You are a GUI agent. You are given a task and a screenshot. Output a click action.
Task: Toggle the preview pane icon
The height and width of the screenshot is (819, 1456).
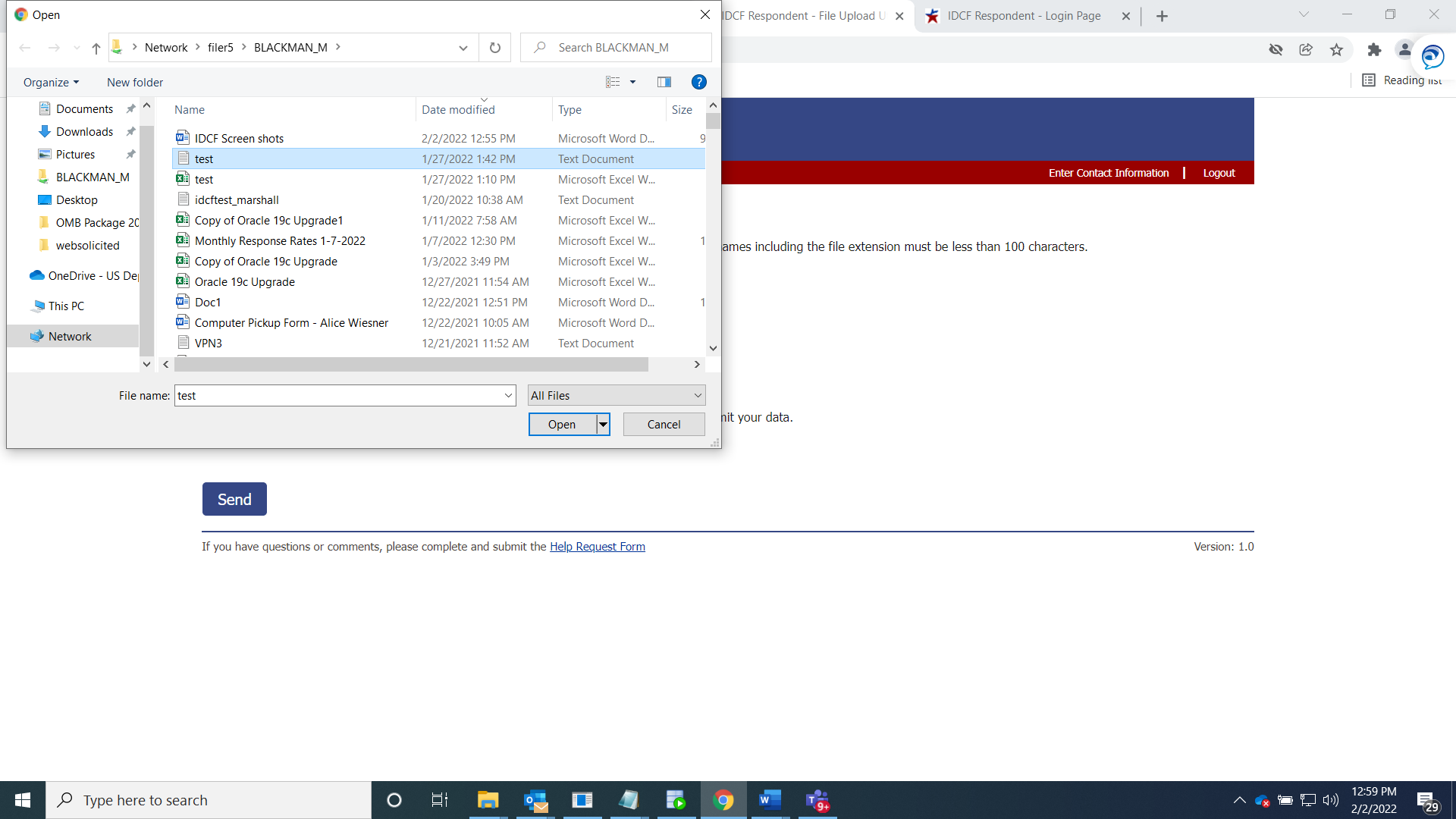pos(664,82)
